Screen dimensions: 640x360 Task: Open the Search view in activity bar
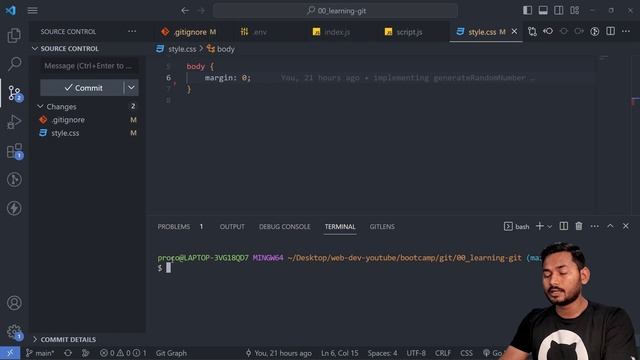pos(14,64)
